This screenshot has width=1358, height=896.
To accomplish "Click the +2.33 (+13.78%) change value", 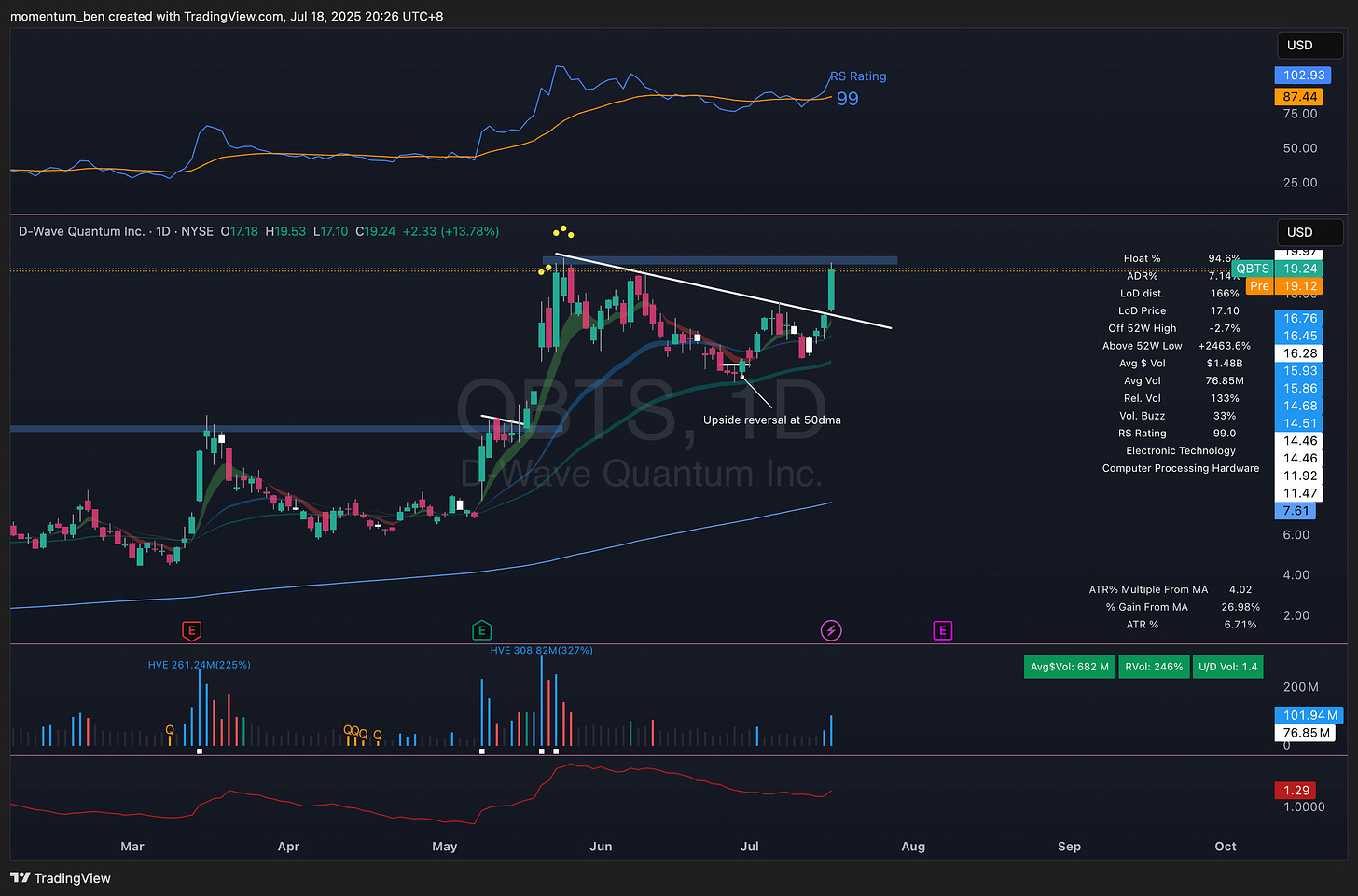I will click(450, 231).
